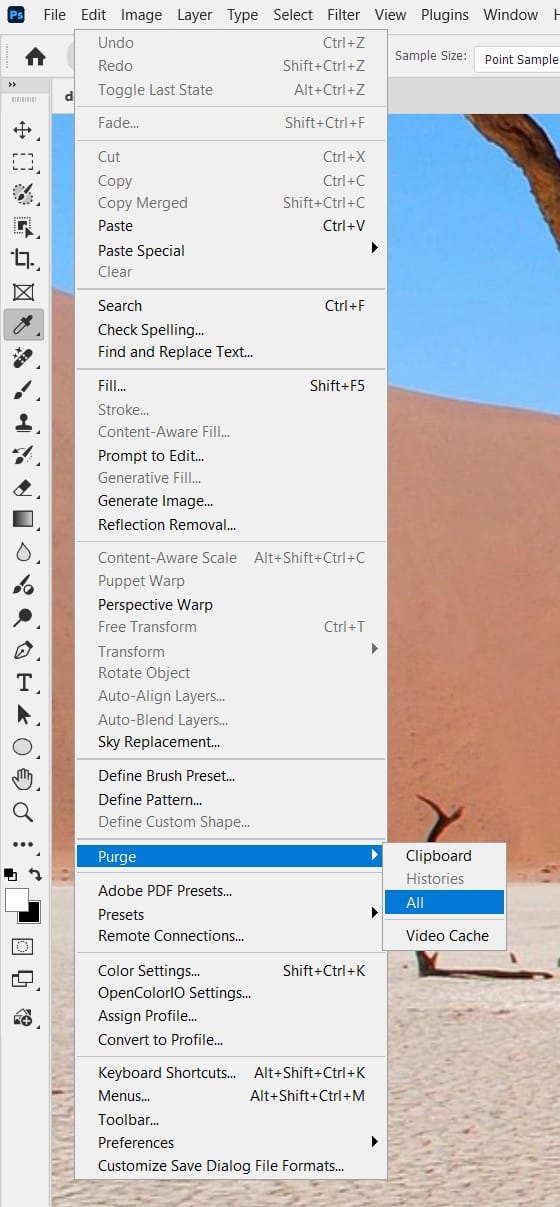Open the Type menu
This screenshot has height=1207, width=560.
click(243, 15)
